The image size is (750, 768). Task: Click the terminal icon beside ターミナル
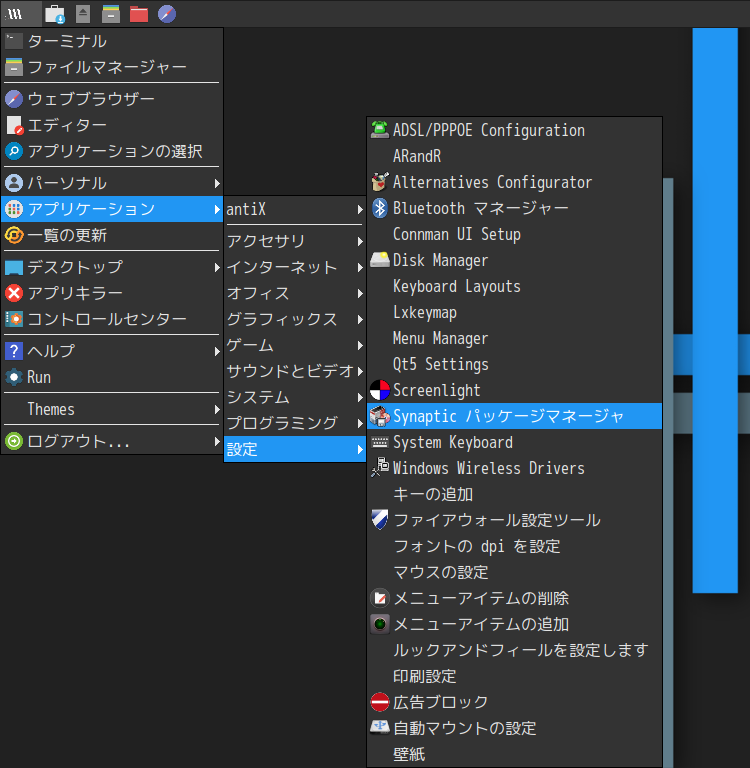click(14, 41)
